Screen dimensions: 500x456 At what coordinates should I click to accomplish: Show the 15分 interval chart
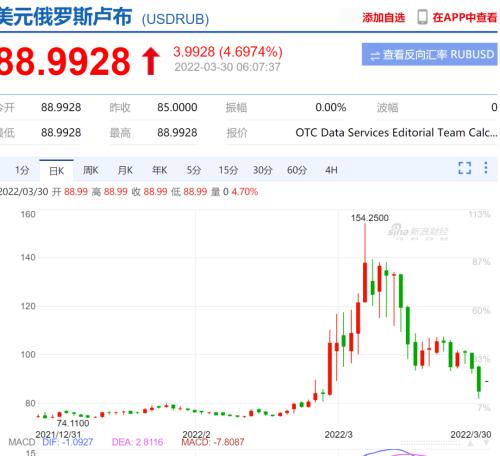pyautogui.click(x=228, y=170)
